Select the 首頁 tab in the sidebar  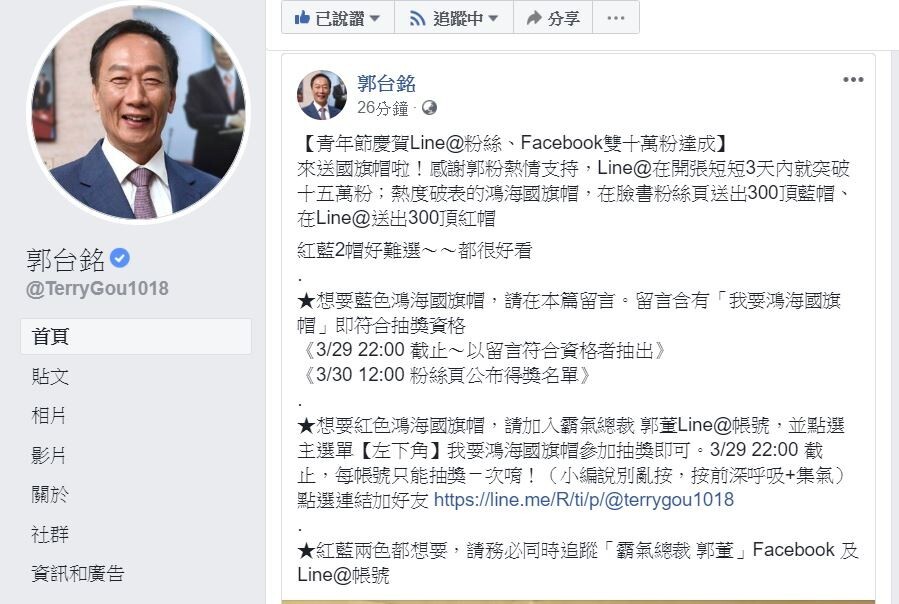[x=136, y=337]
